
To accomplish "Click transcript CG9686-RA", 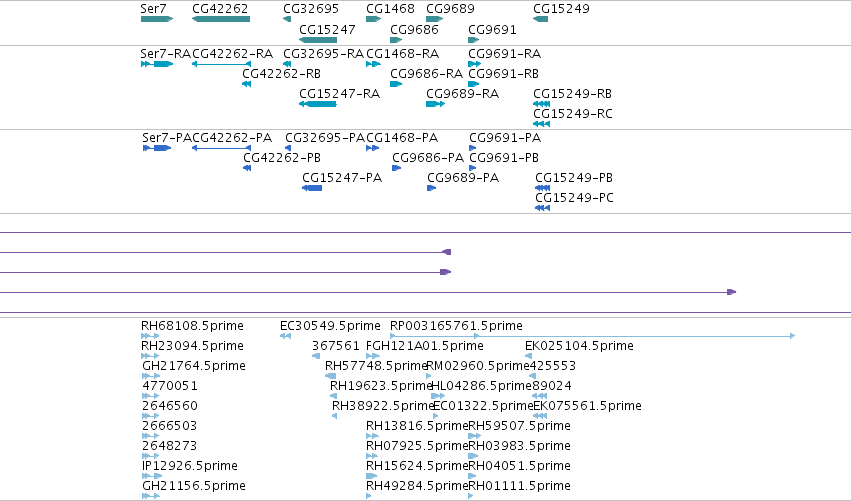I will click(396, 84).
